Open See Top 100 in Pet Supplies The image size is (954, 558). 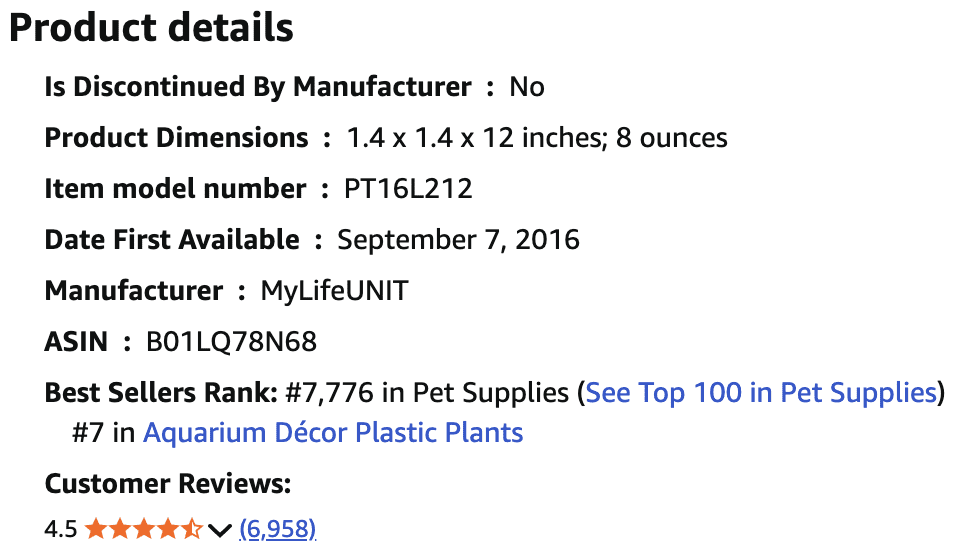click(760, 392)
